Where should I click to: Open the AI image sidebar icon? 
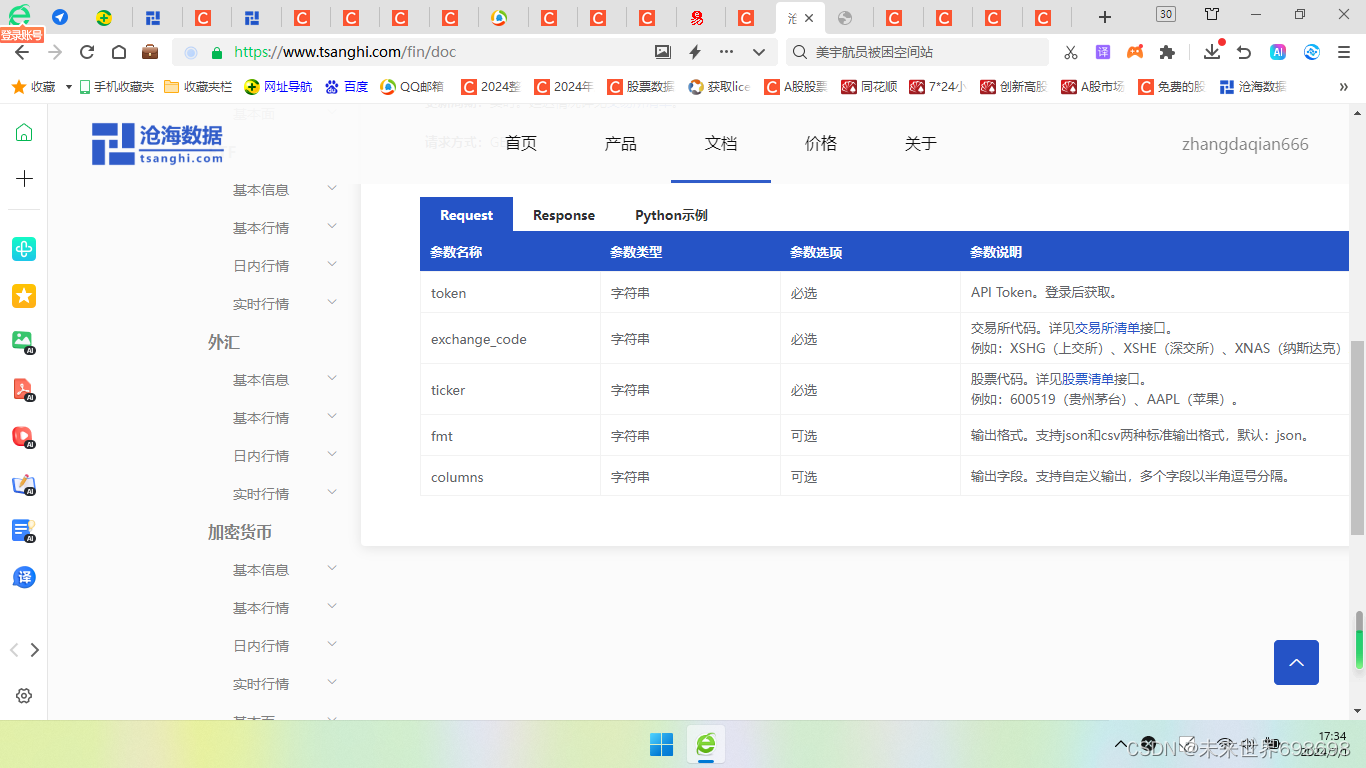(x=24, y=341)
